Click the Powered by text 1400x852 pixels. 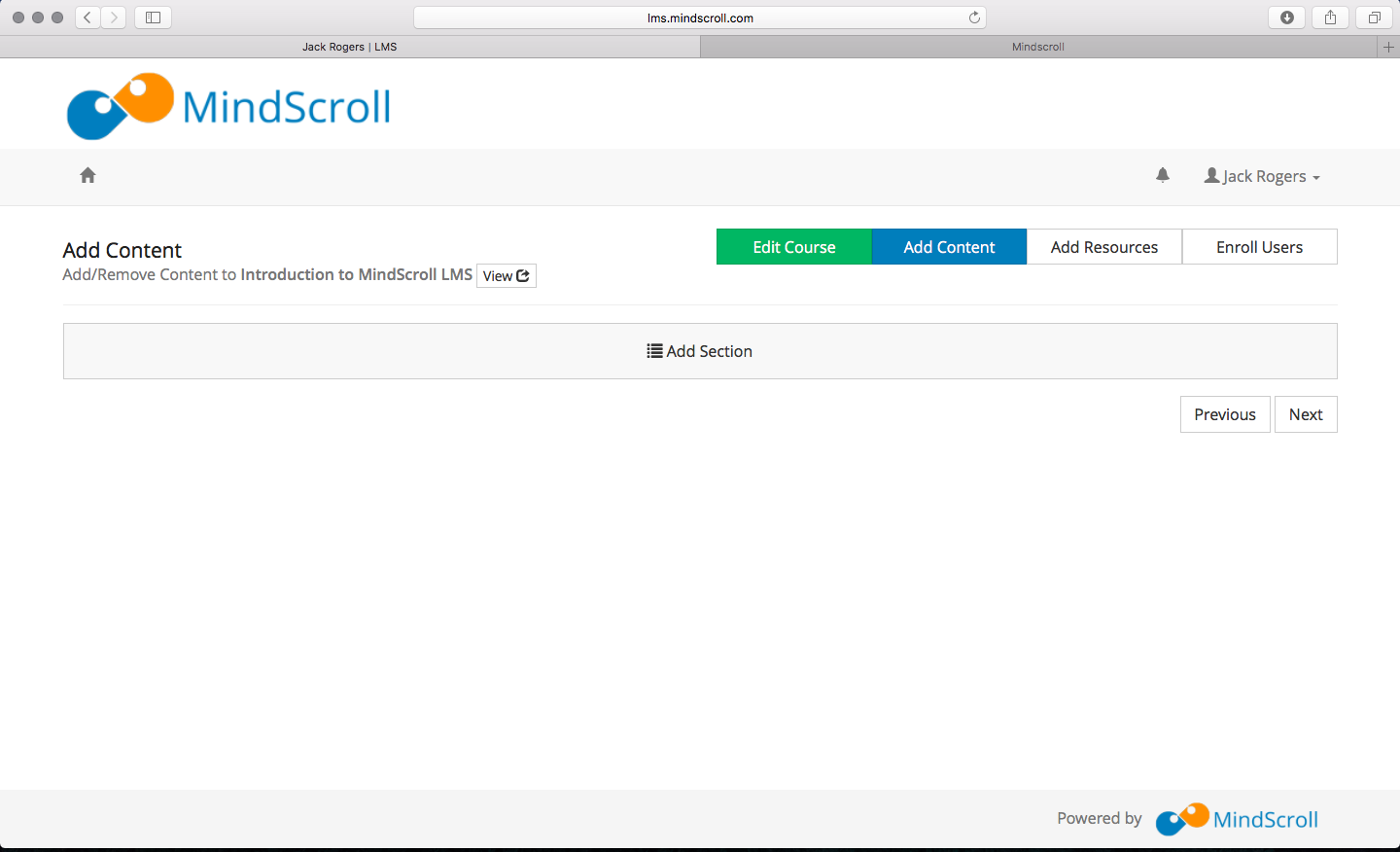pyautogui.click(x=1100, y=818)
